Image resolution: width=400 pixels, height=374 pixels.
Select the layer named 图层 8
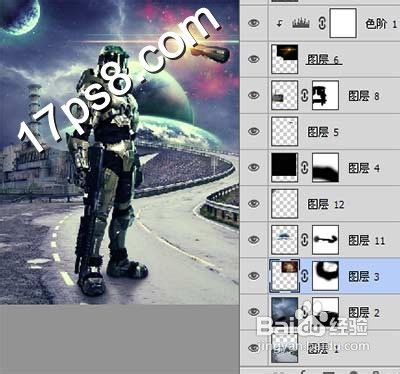[364, 96]
